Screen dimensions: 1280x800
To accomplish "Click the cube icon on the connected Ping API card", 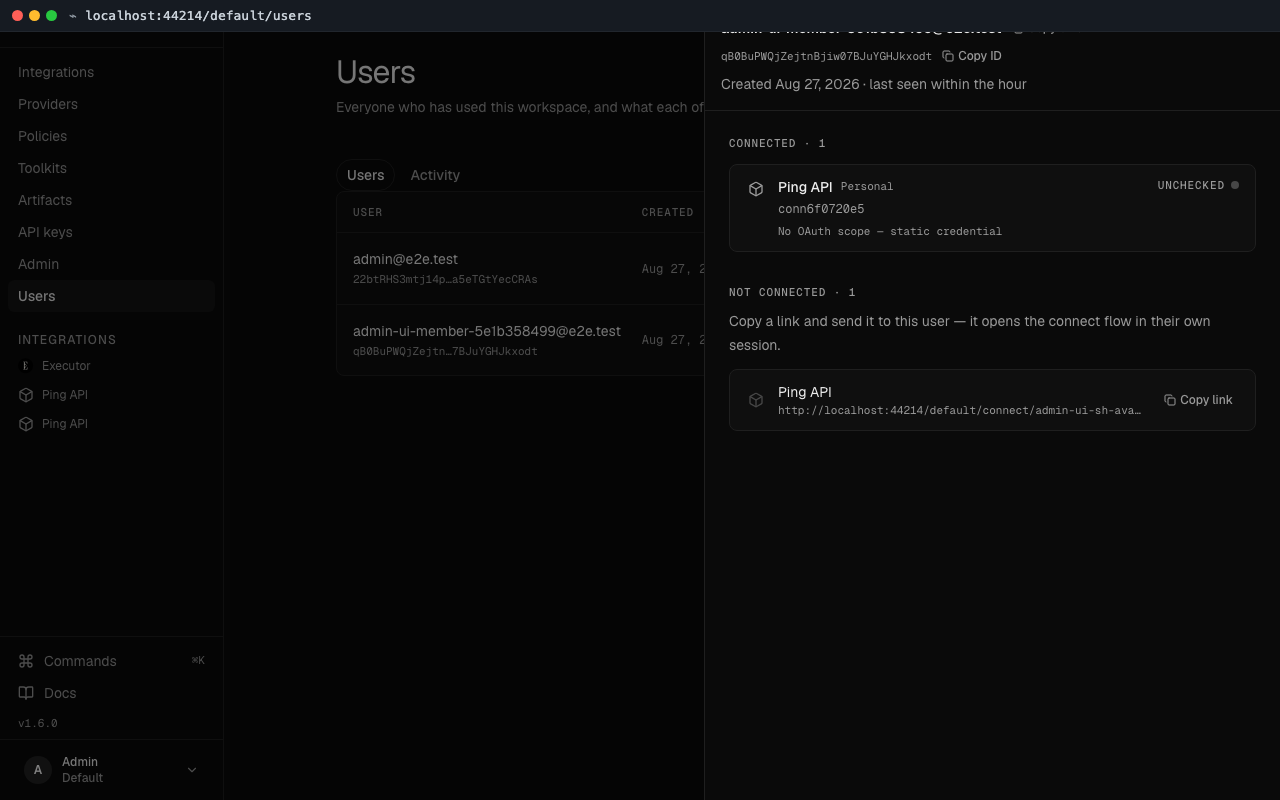I will [x=756, y=189].
